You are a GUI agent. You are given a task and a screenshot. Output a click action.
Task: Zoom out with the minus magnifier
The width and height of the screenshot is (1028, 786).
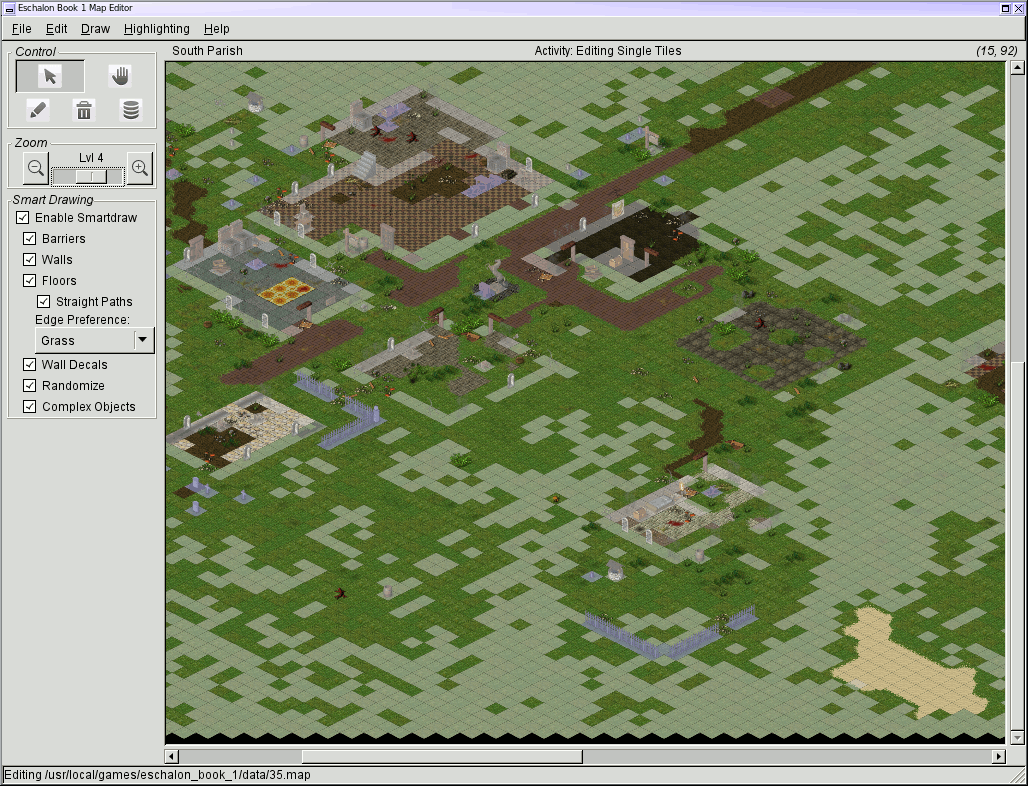click(35, 169)
